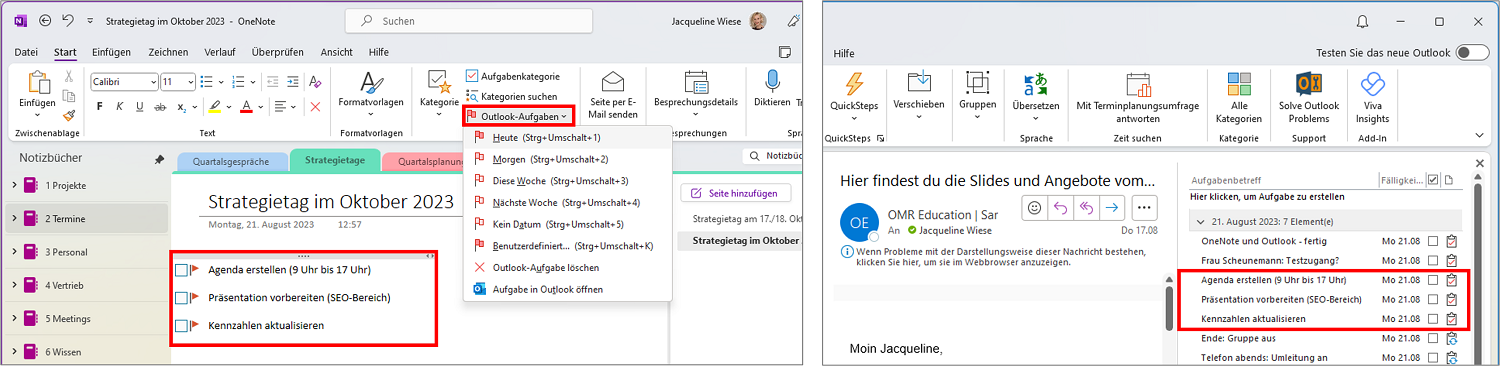Open font color red A swatch
The height and width of the screenshot is (366, 1500).
click(x=247, y=107)
